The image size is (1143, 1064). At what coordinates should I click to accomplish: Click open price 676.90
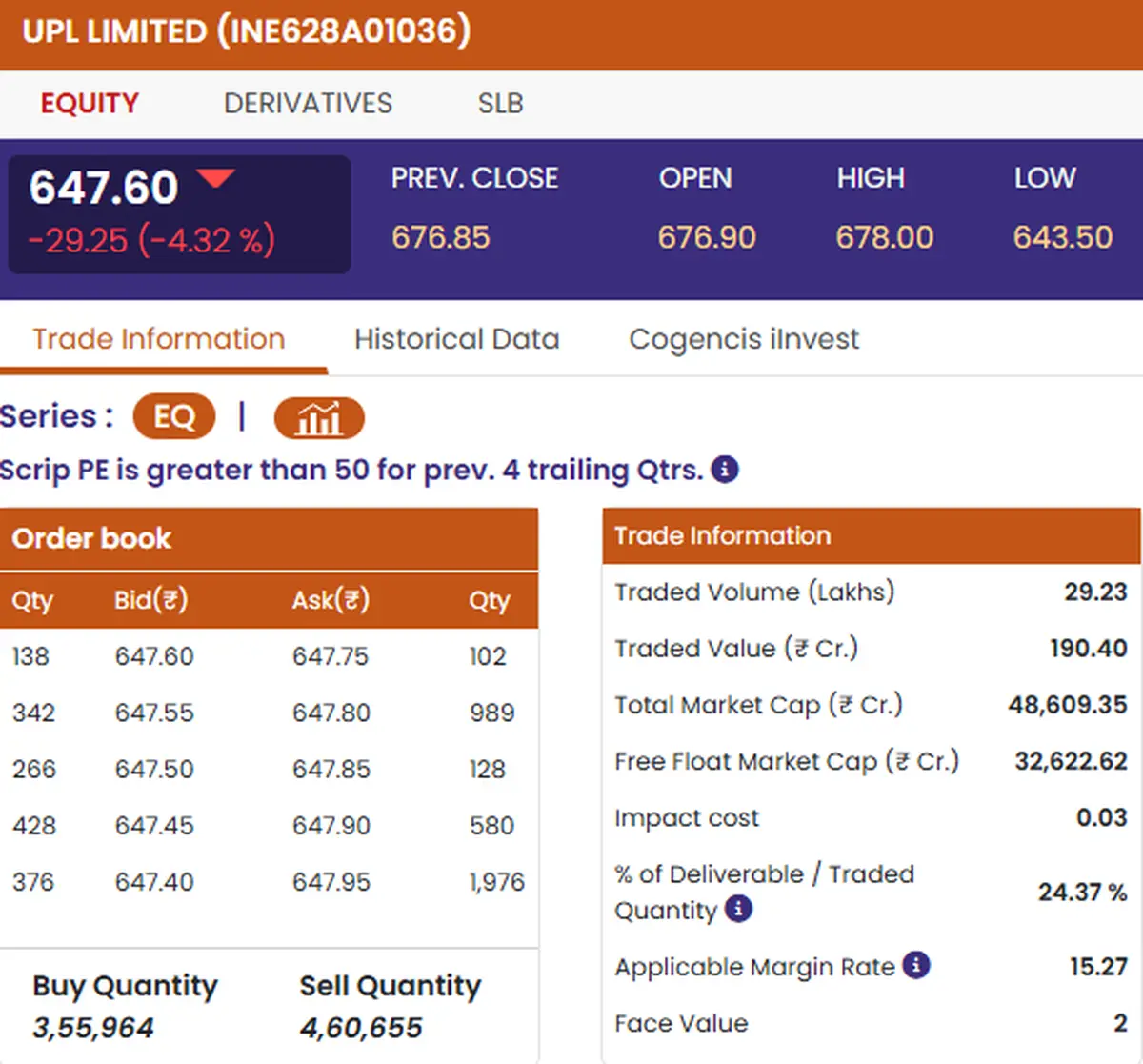[x=707, y=237]
